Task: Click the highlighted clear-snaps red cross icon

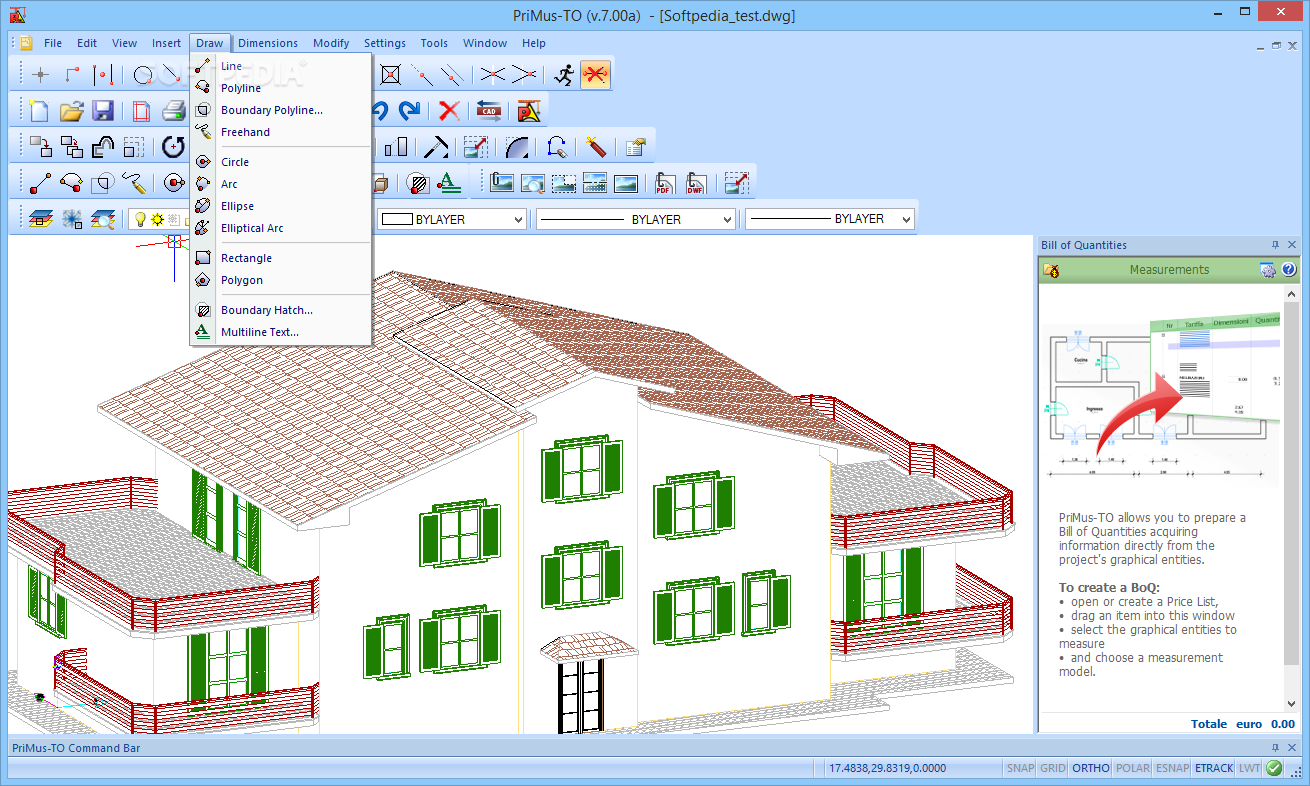Action: click(596, 74)
